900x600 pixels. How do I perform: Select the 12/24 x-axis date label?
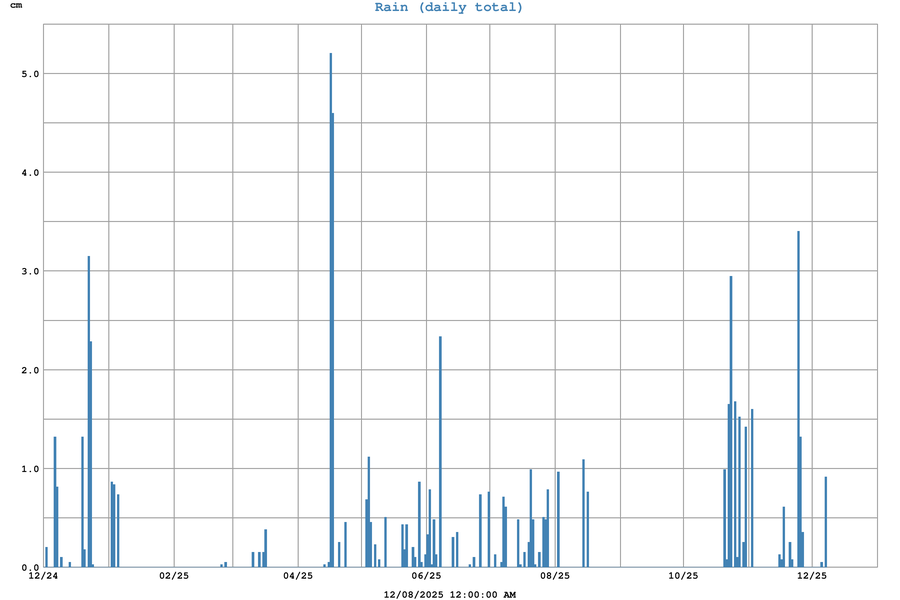(44, 576)
